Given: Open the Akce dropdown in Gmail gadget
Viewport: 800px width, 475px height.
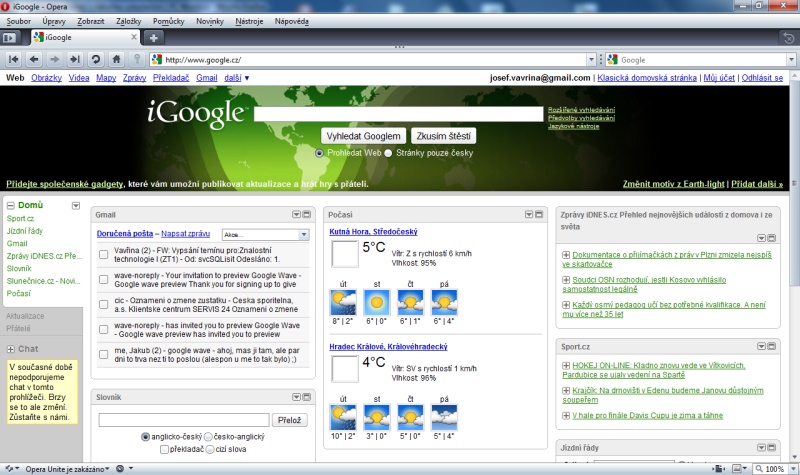Looking at the screenshot, I should pos(265,234).
